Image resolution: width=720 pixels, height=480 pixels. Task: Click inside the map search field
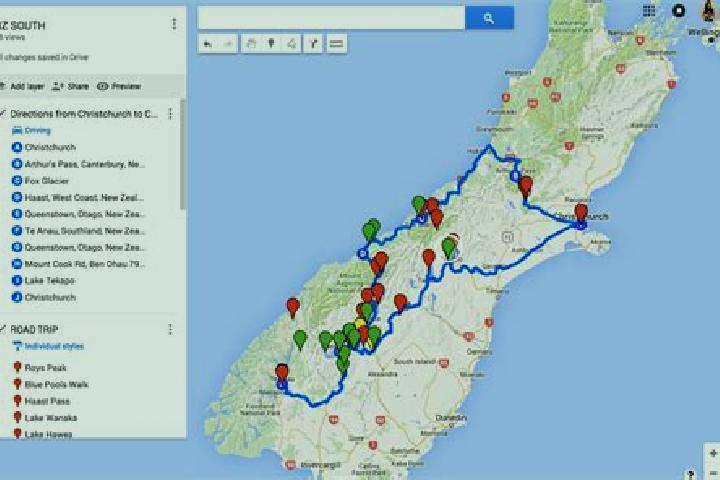pyautogui.click(x=332, y=18)
